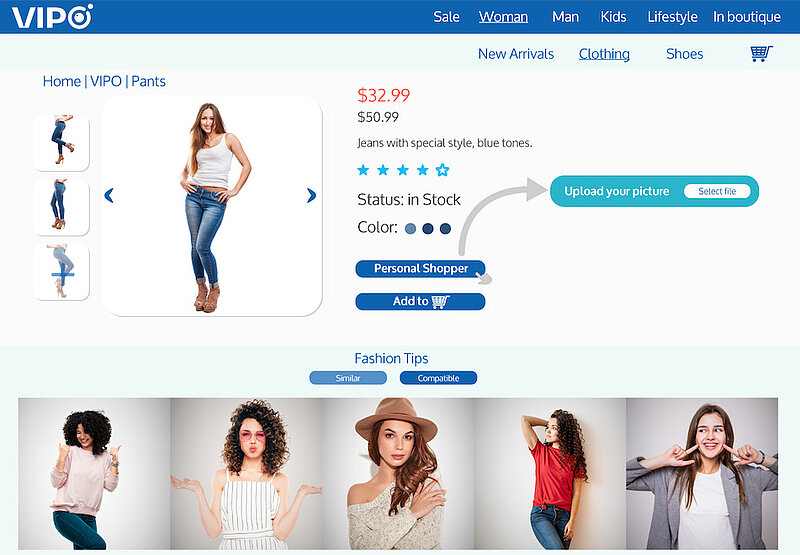
Task: Click the third rating star
Action: click(x=403, y=170)
